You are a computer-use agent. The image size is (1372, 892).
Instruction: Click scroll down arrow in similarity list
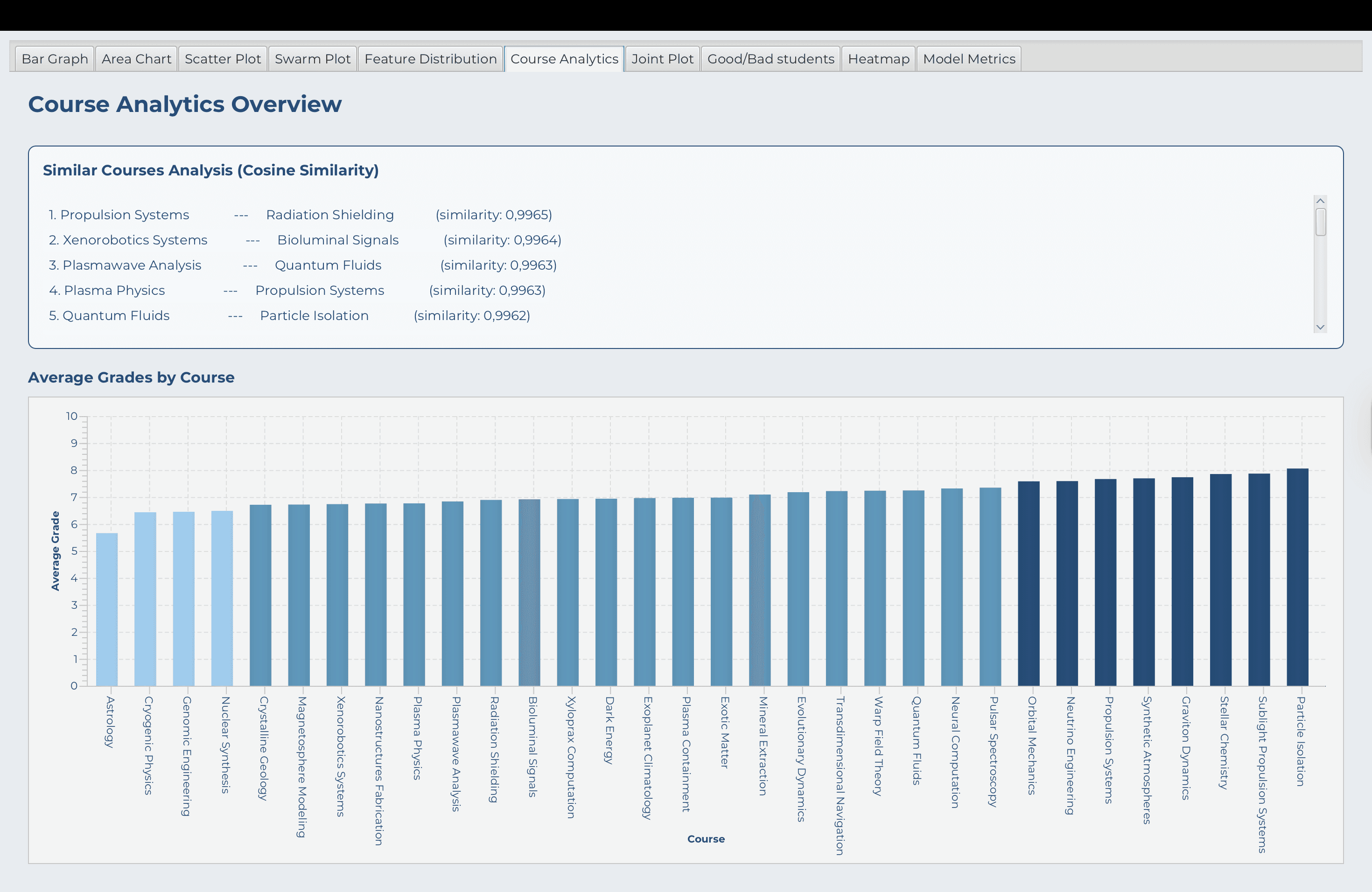coord(1320,327)
